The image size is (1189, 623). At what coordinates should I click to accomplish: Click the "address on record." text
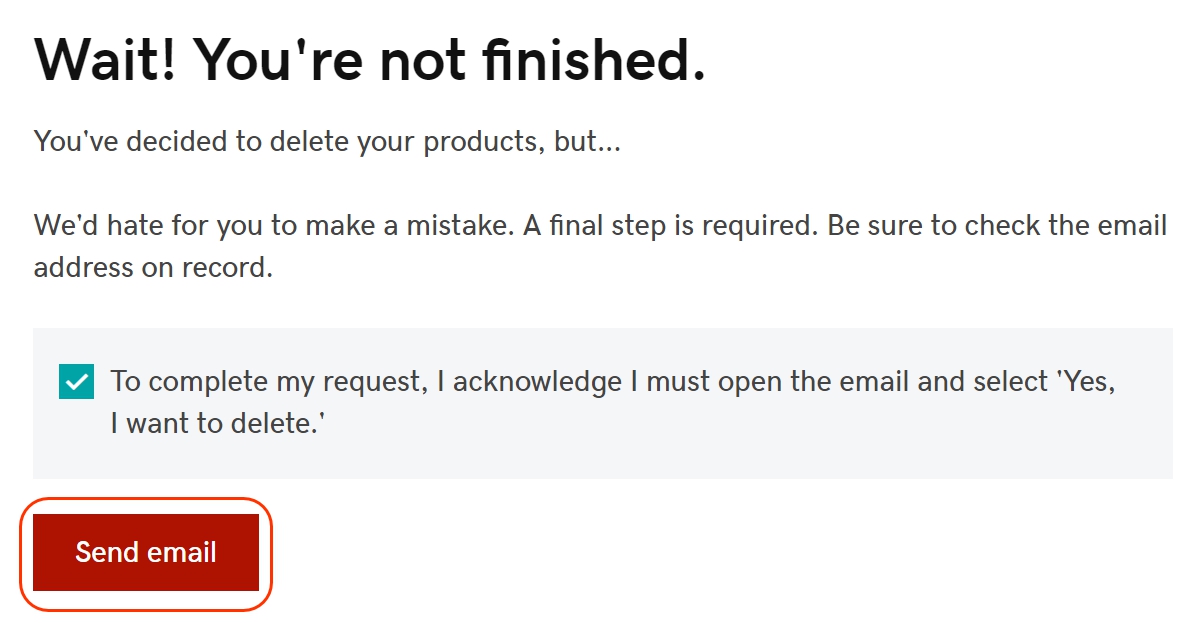pyautogui.click(x=153, y=268)
